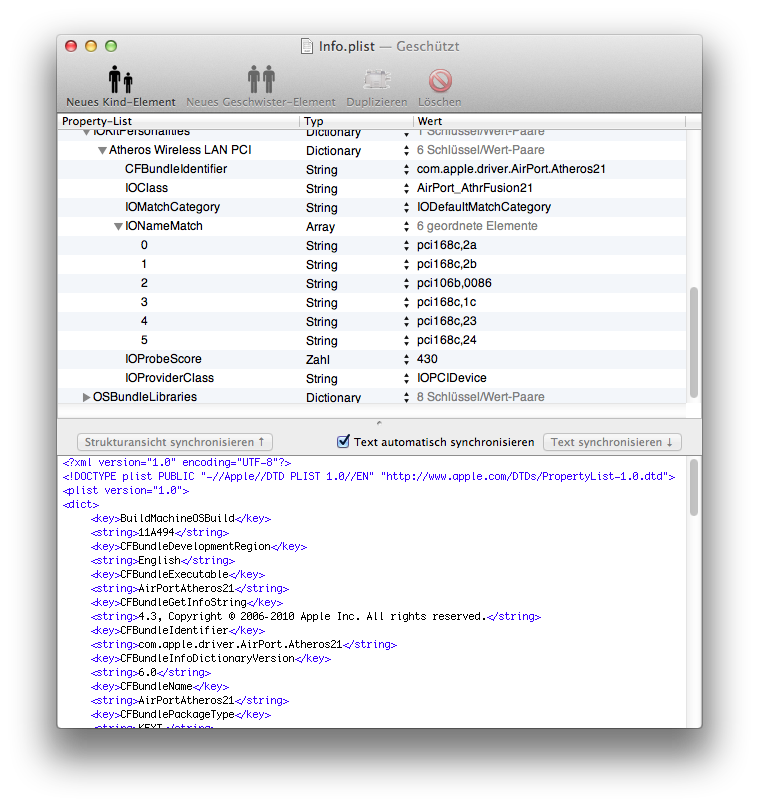
Task: Click the Löschen toolbar icon
Action: [440, 80]
